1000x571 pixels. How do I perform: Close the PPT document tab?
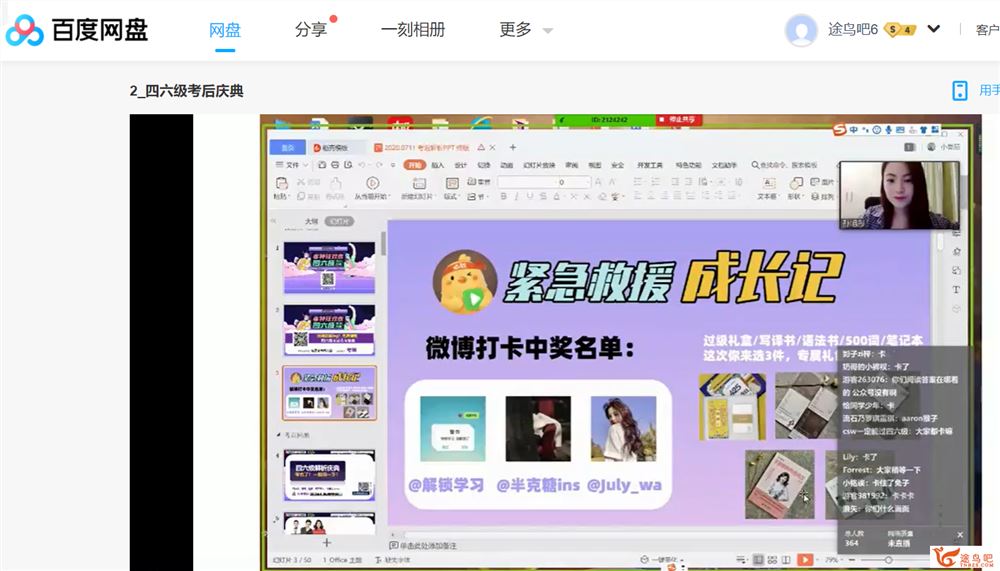(x=492, y=147)
